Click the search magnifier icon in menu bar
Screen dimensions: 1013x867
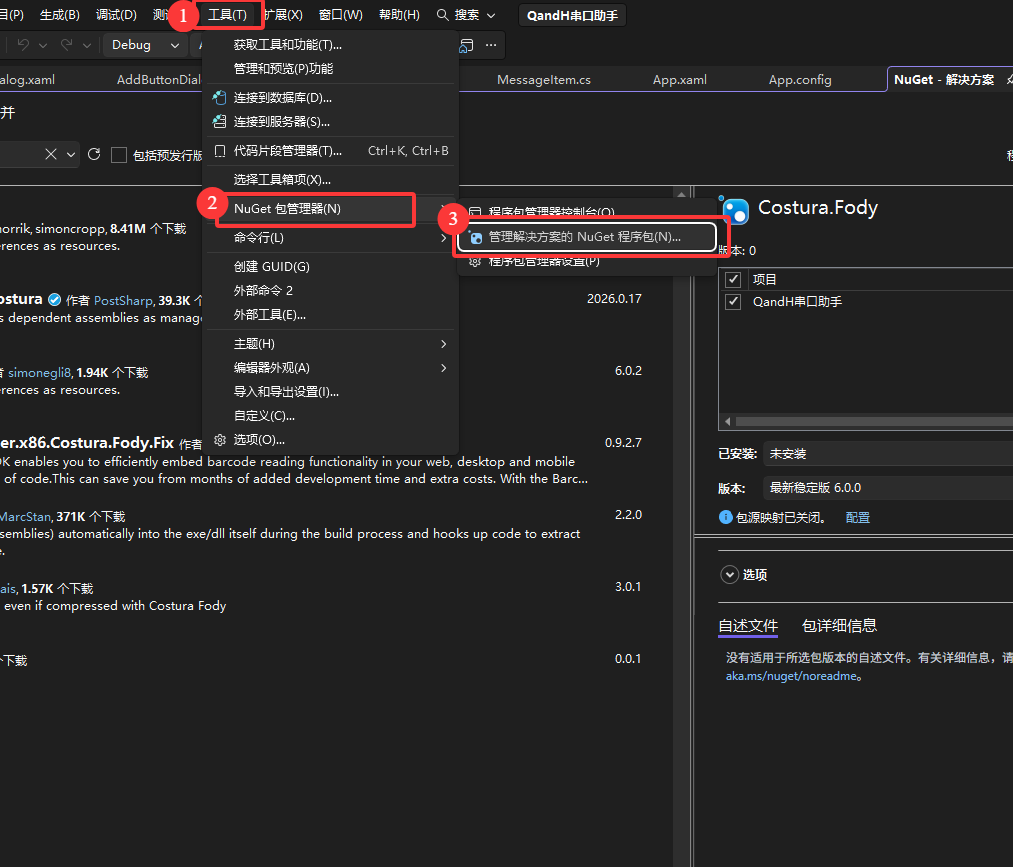tap(443, 15)
